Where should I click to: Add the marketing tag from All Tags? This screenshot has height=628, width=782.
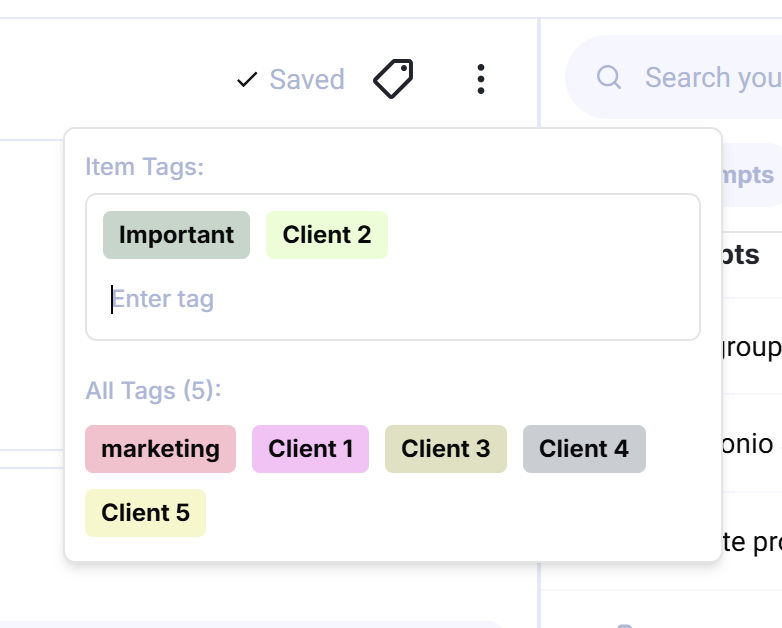(x=160, y=449)
